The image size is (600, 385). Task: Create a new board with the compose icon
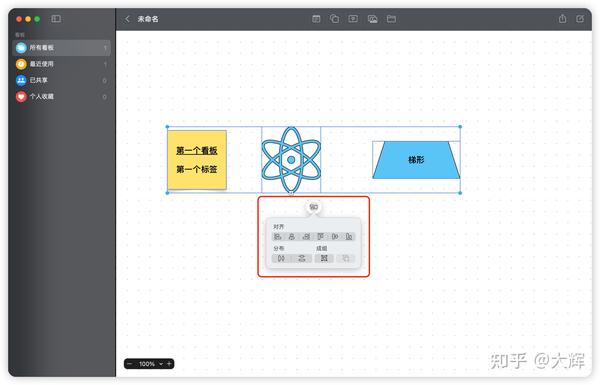point(580,19)
